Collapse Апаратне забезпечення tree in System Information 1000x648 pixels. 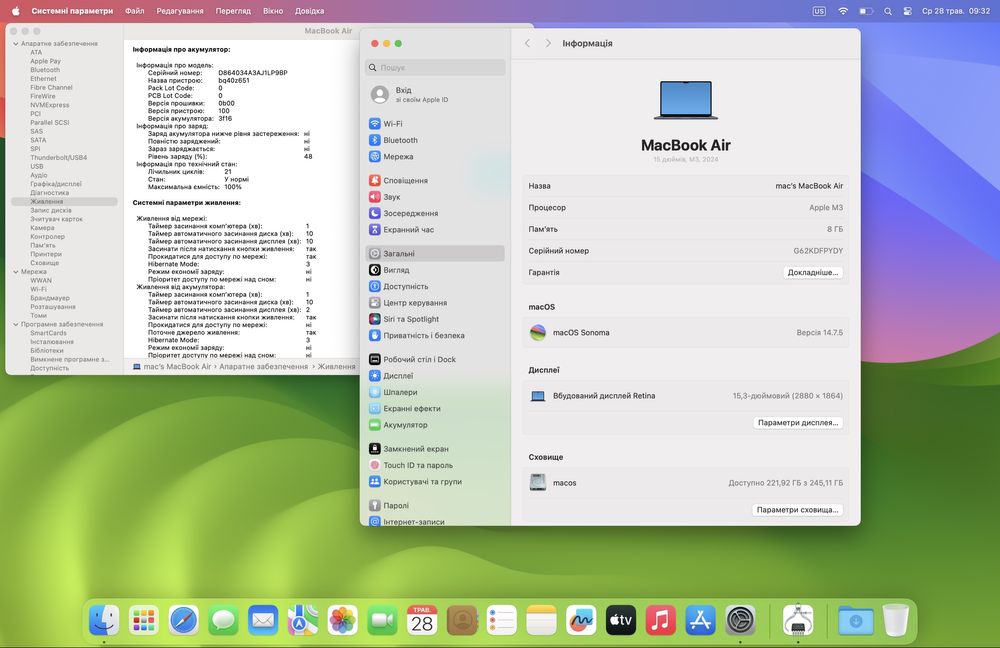15,44
